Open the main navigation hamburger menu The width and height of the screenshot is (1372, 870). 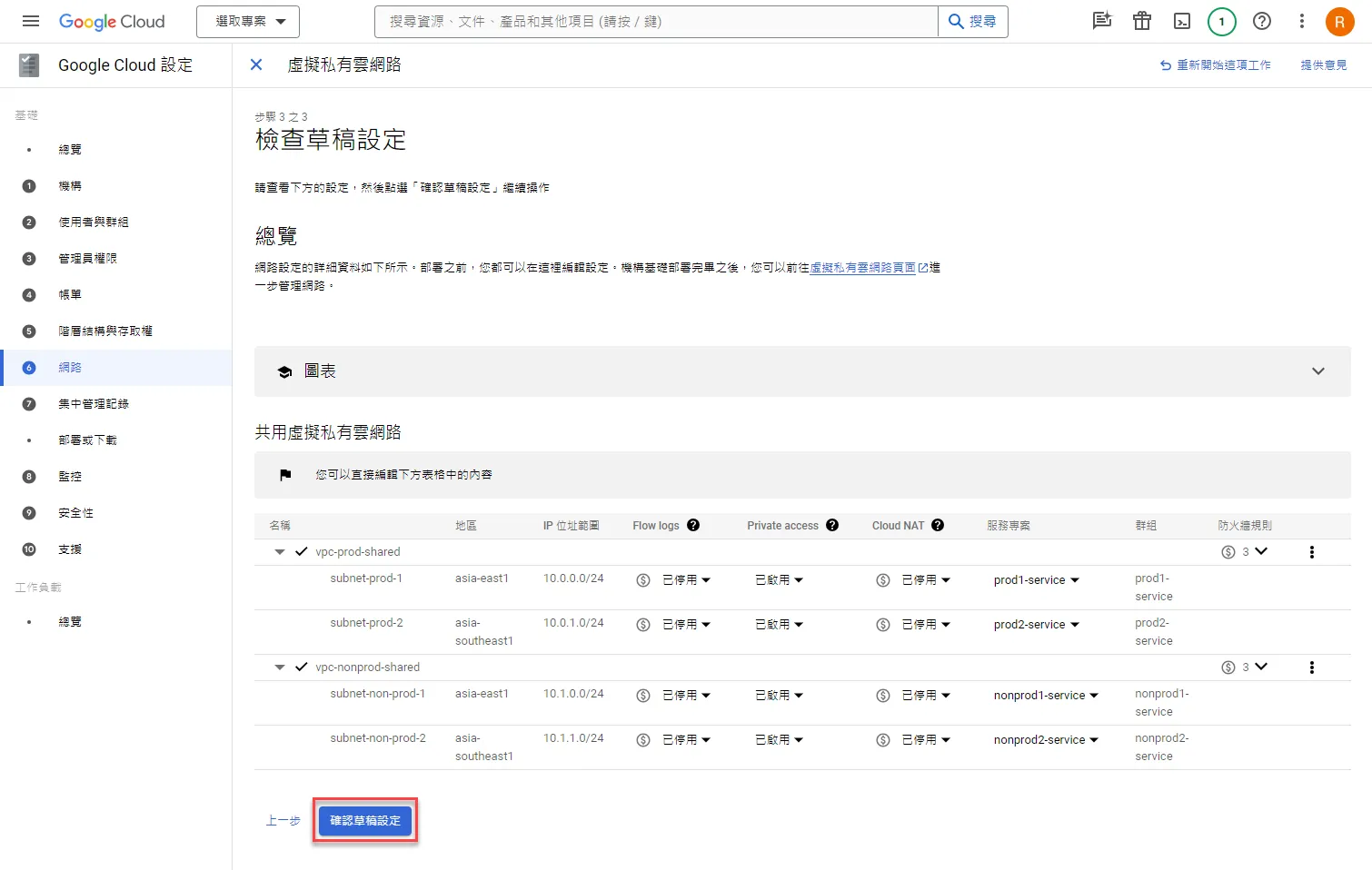[31, 21]
